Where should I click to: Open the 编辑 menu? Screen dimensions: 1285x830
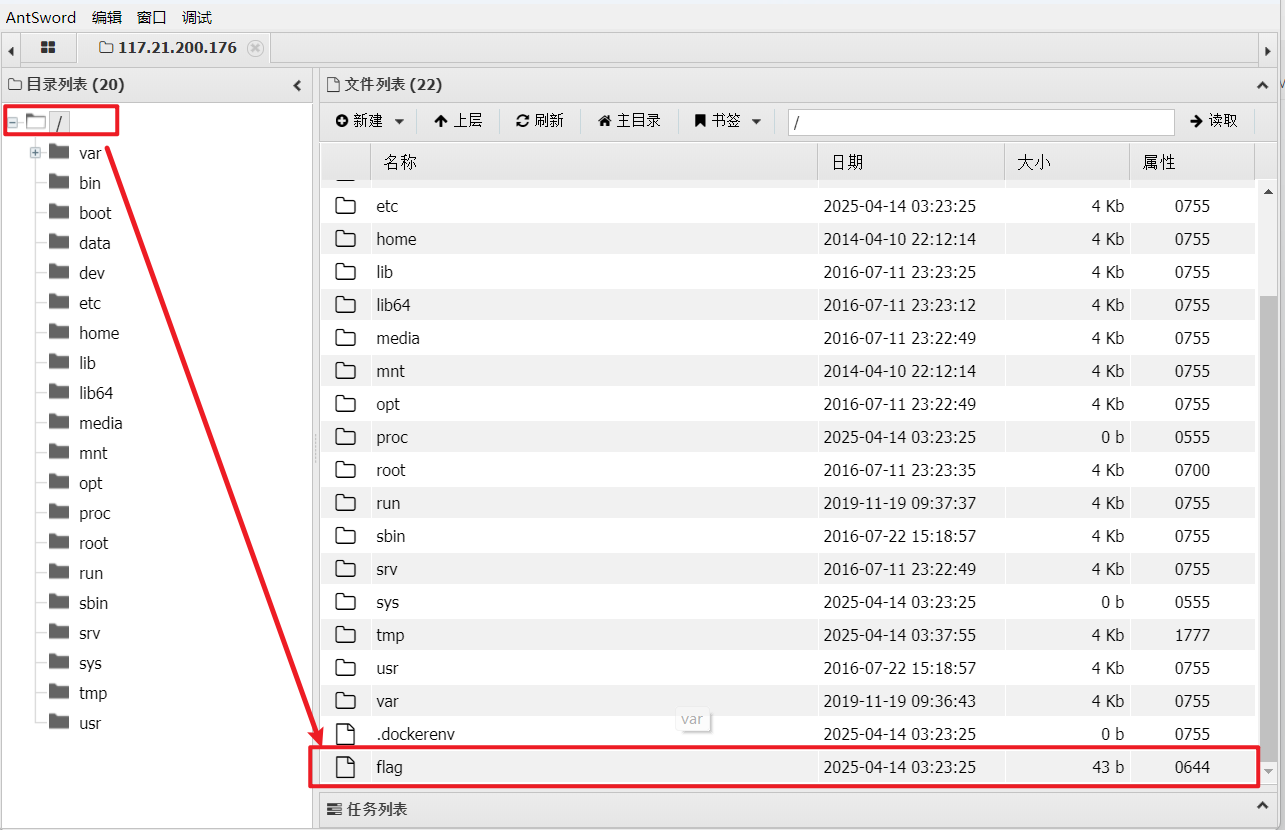click(x=107, y=17)
